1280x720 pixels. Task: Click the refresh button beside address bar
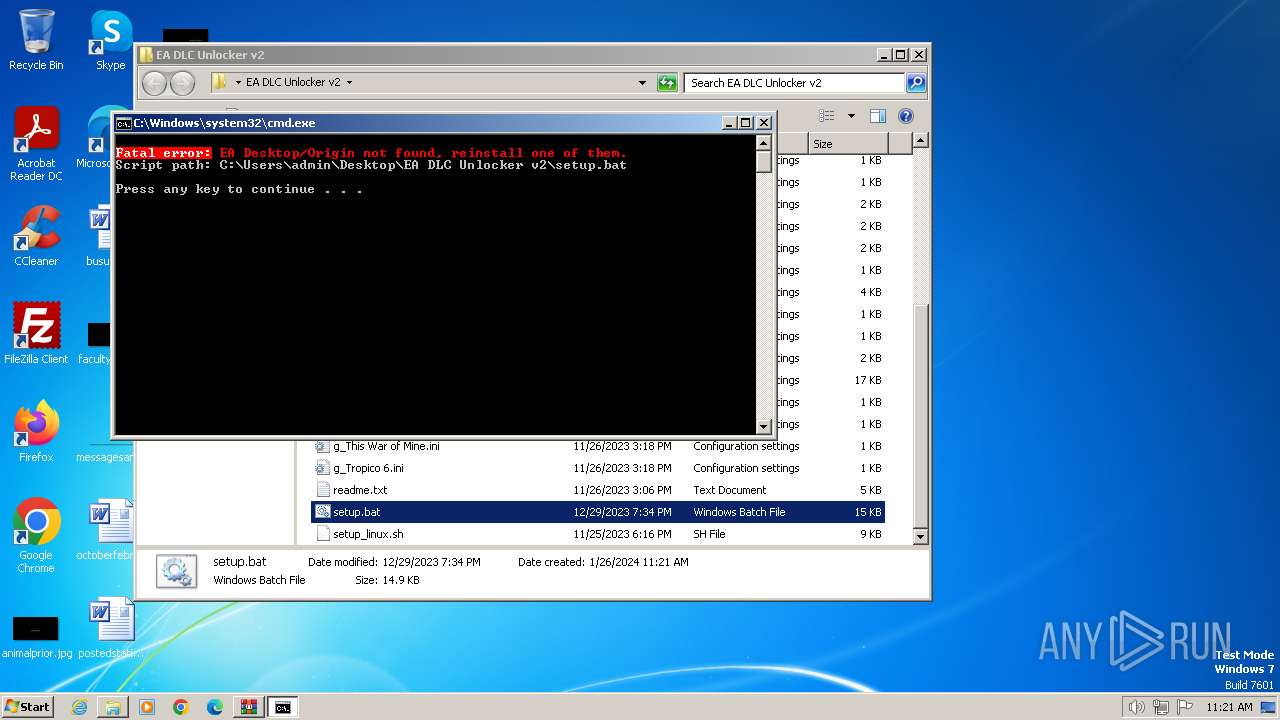coord(667,83)
